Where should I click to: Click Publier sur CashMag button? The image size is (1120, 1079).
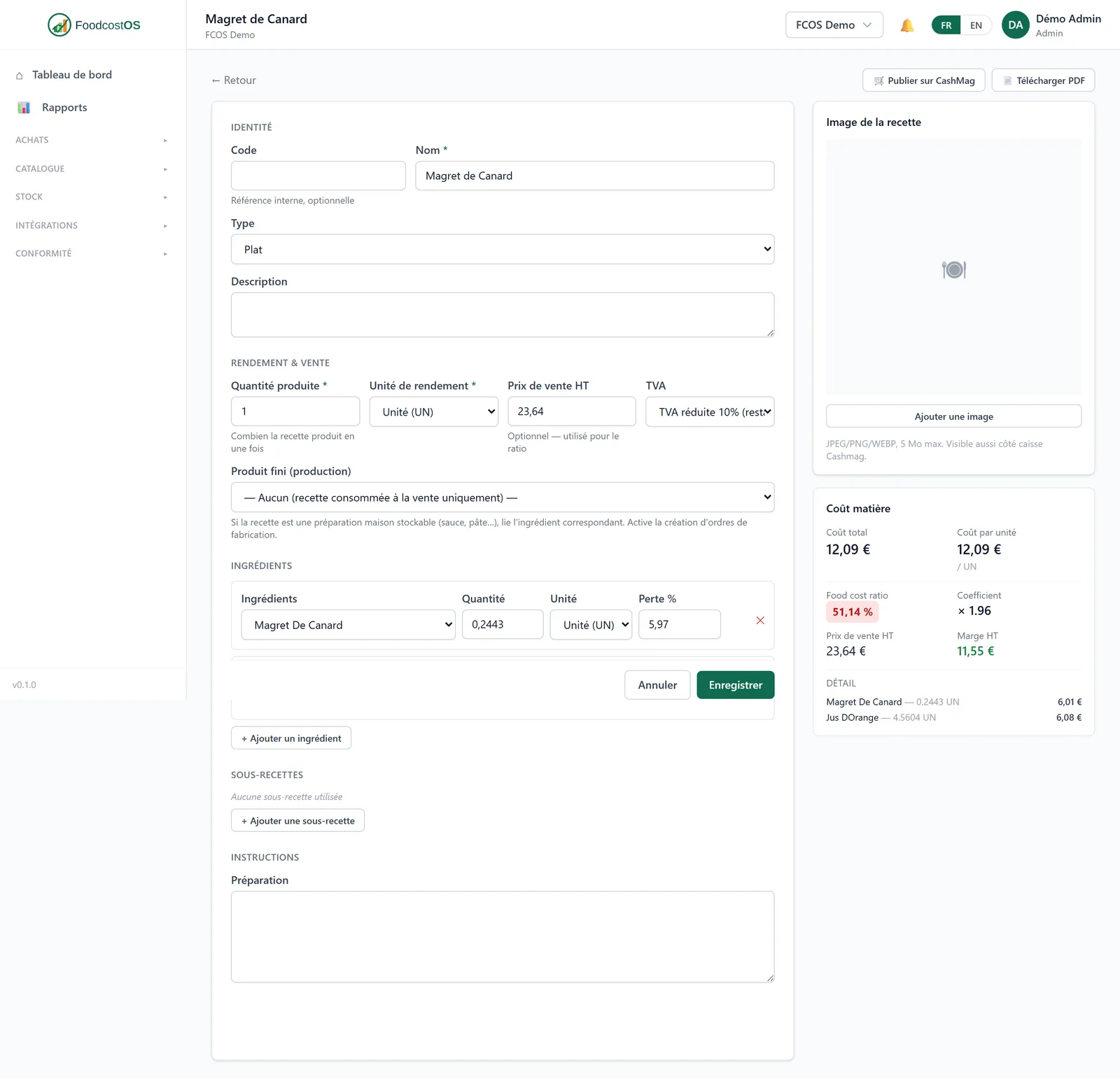924,80
